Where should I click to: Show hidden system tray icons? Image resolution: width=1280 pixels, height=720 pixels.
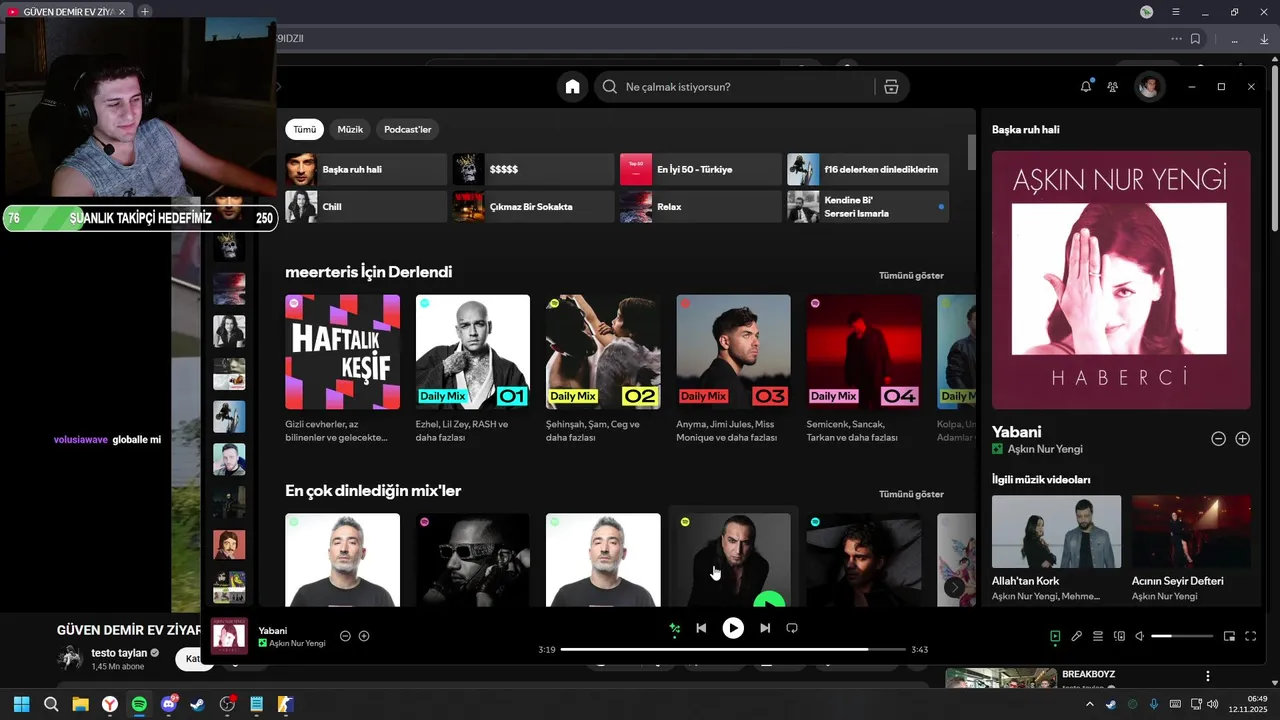1089,705
